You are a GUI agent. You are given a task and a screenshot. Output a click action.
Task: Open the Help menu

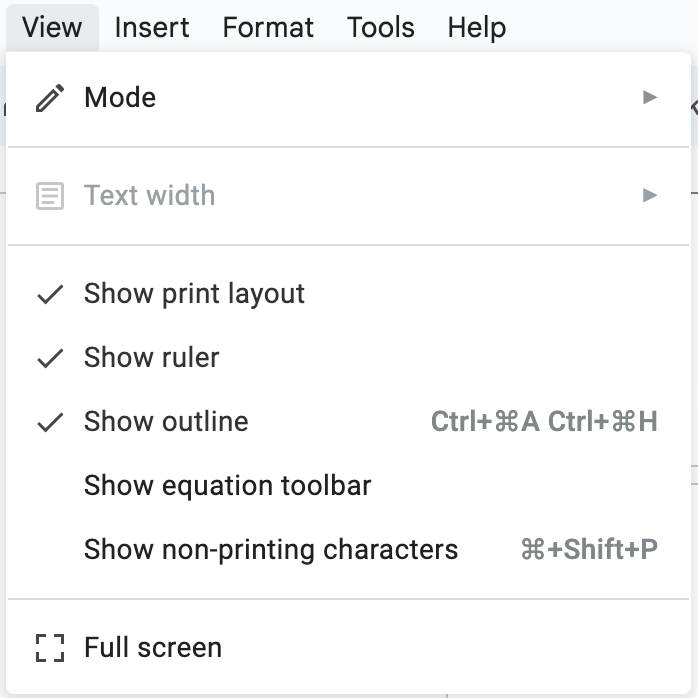click(x=477, y=28)
